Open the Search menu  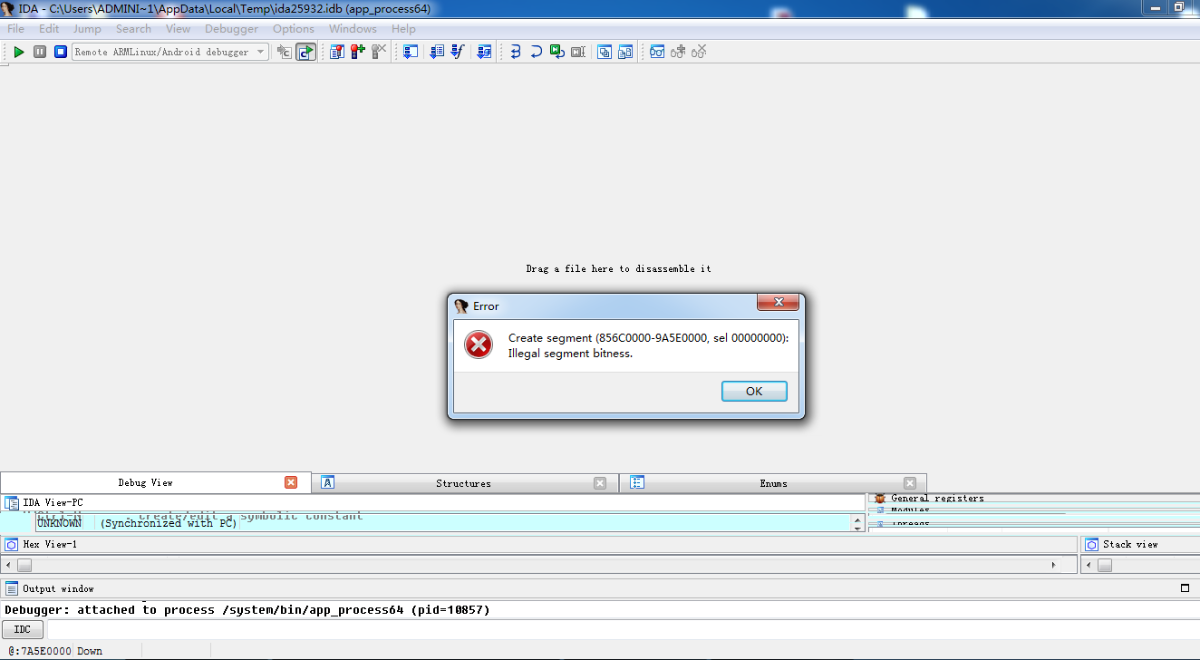click(134, 29)
